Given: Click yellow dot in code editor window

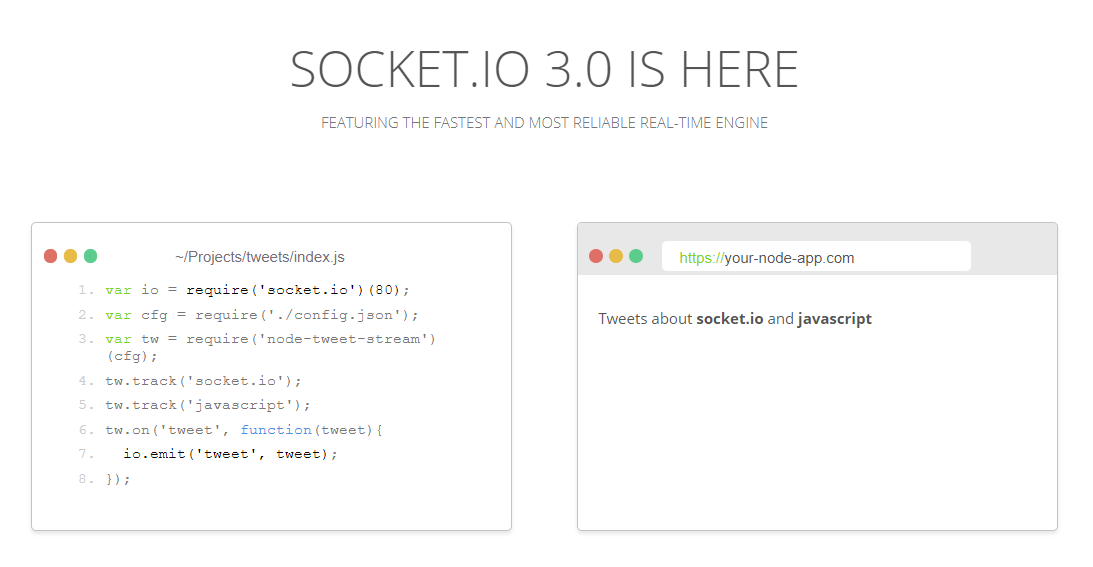Looking at the screenshot, I should point(70,256).
